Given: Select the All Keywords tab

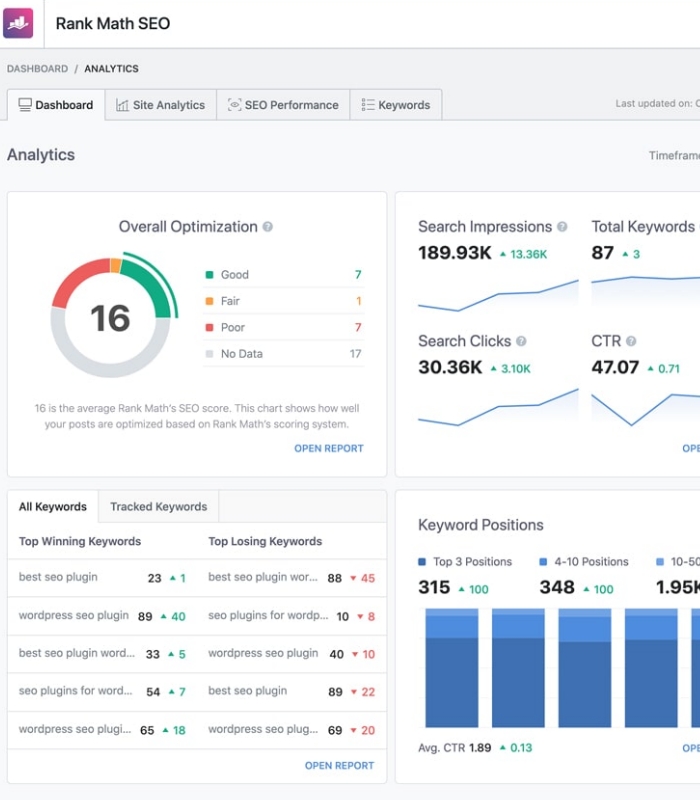Looking at the screenshot, I should tap(53, 507).
